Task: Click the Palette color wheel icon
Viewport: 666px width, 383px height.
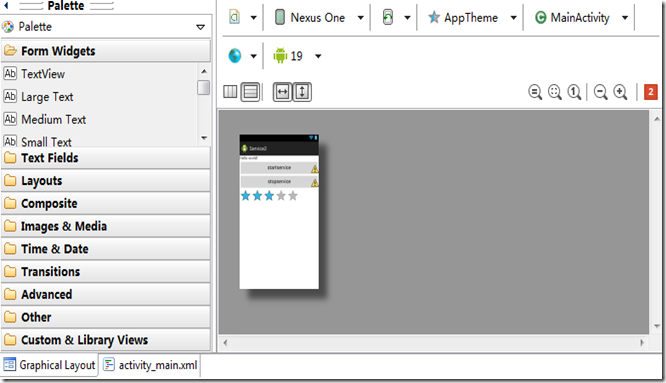Action: click(x=8, y=27)
